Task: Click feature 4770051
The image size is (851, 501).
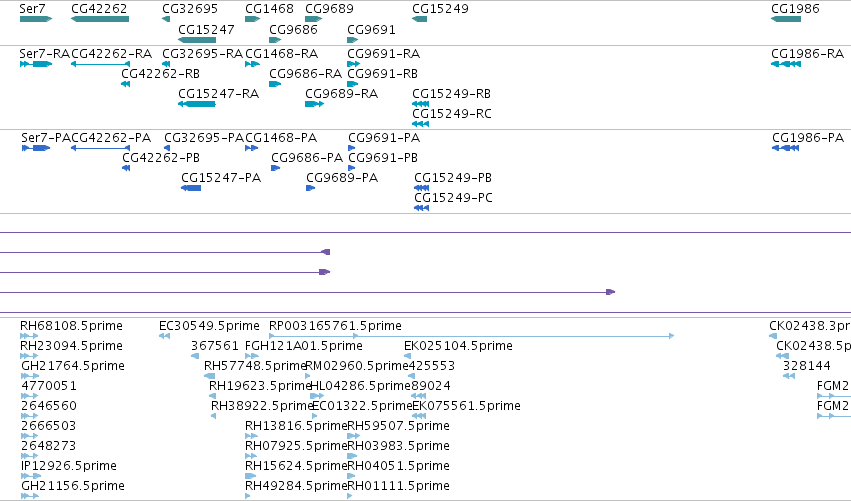Action: 30,396
